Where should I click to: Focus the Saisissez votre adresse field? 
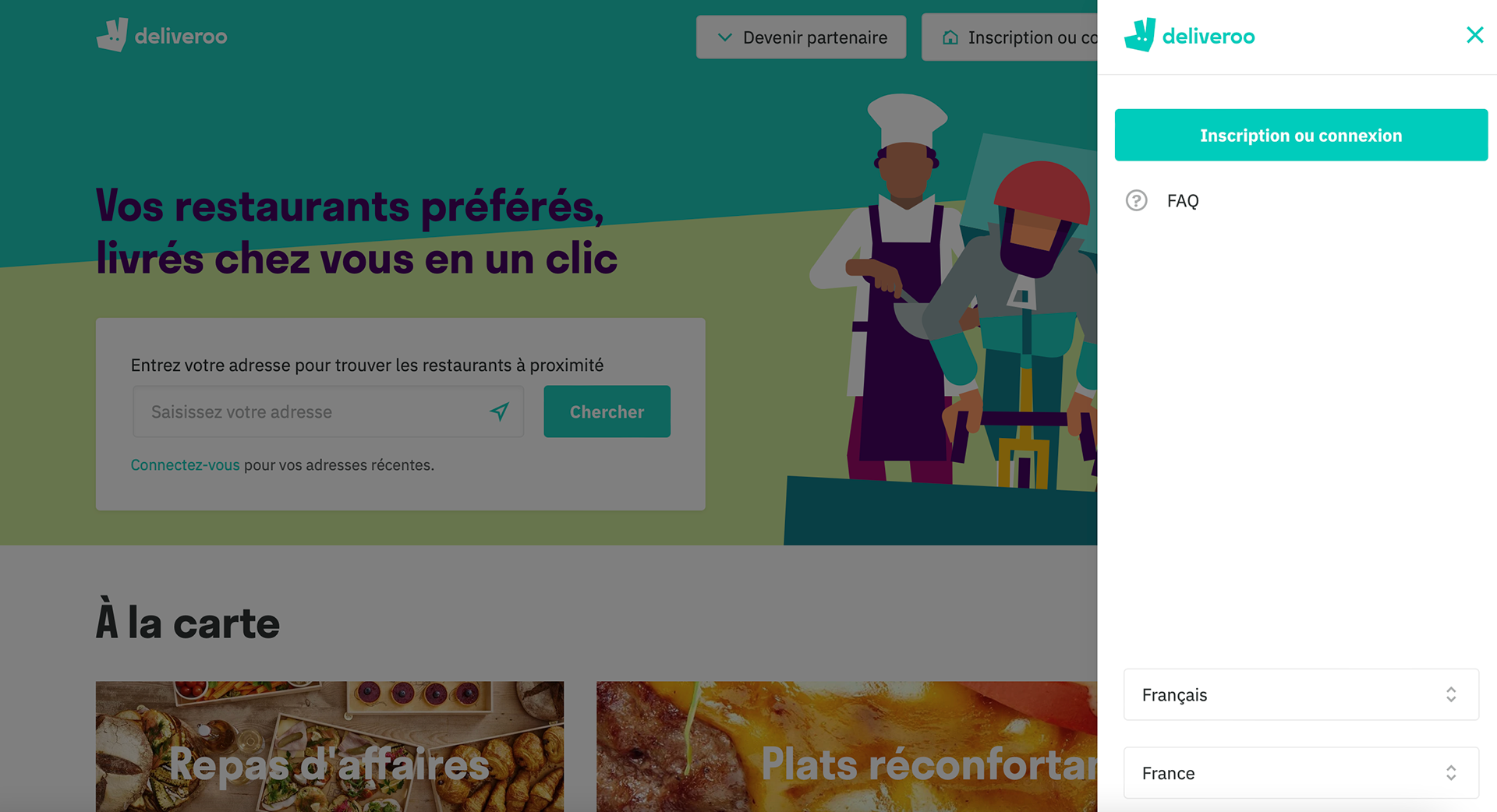coord(327,411)
